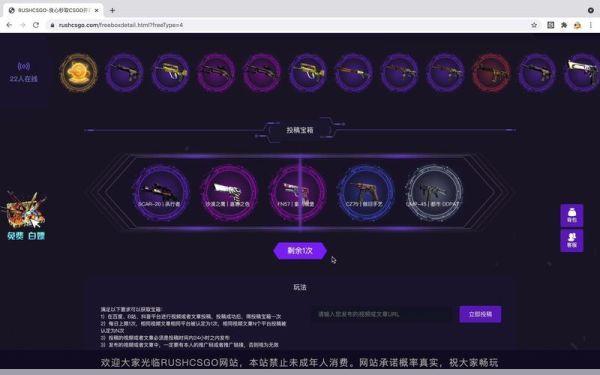
Task: Click the 投稿宝箱 section title
Action: [300, 130]
